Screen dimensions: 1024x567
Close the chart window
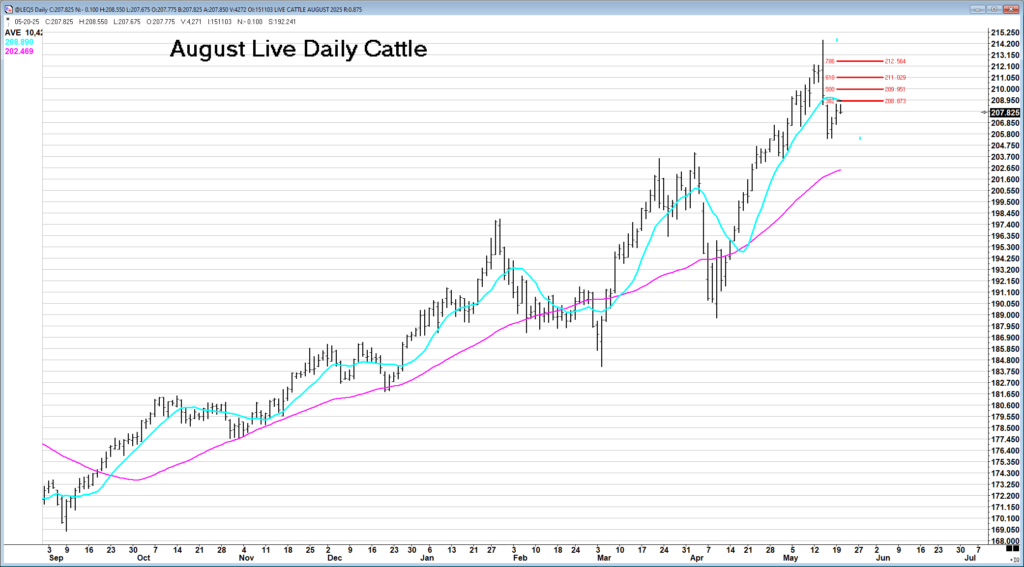click(x=1010, y=7)
